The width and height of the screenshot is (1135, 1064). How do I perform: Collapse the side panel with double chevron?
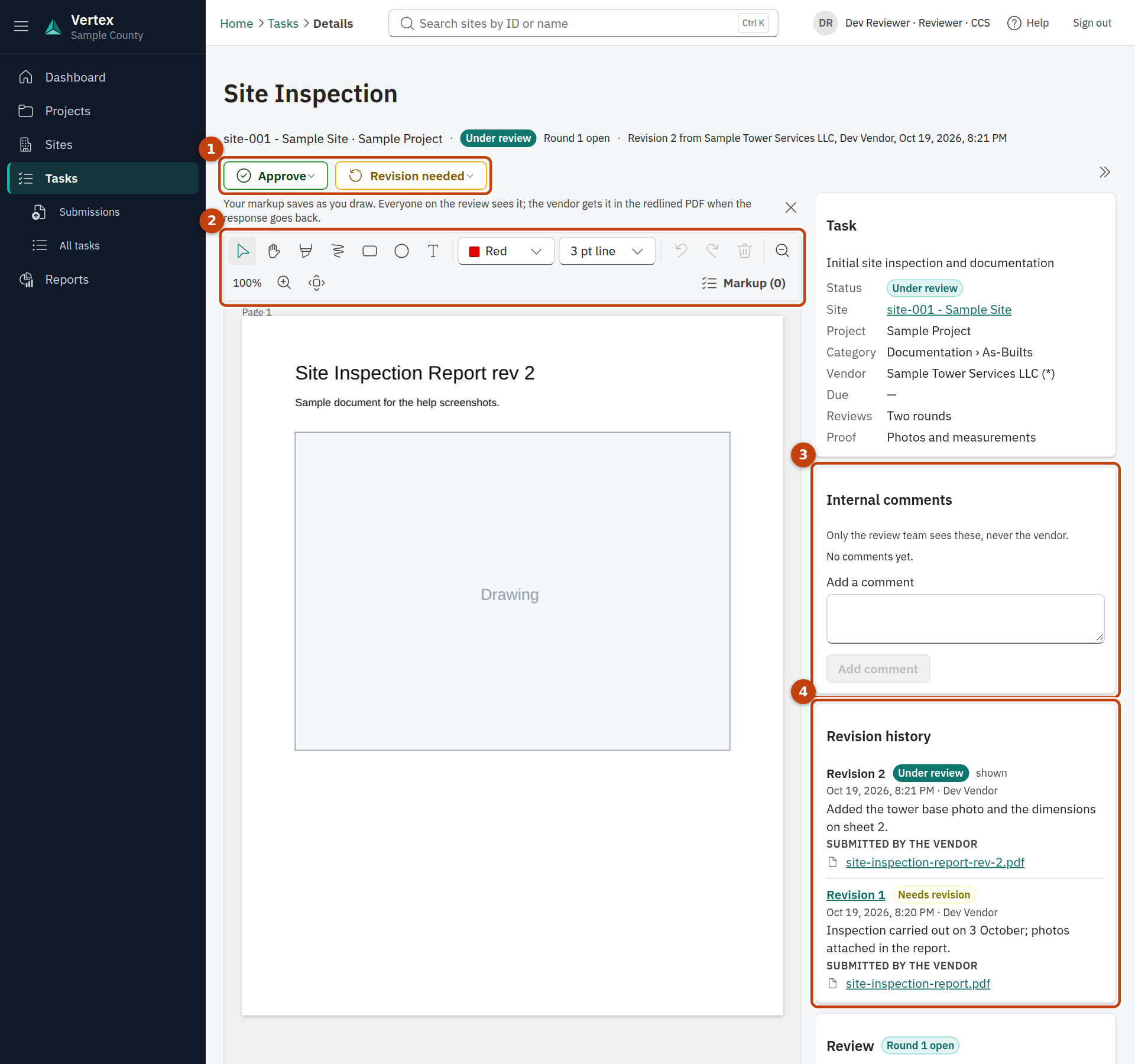point(1105,172)
